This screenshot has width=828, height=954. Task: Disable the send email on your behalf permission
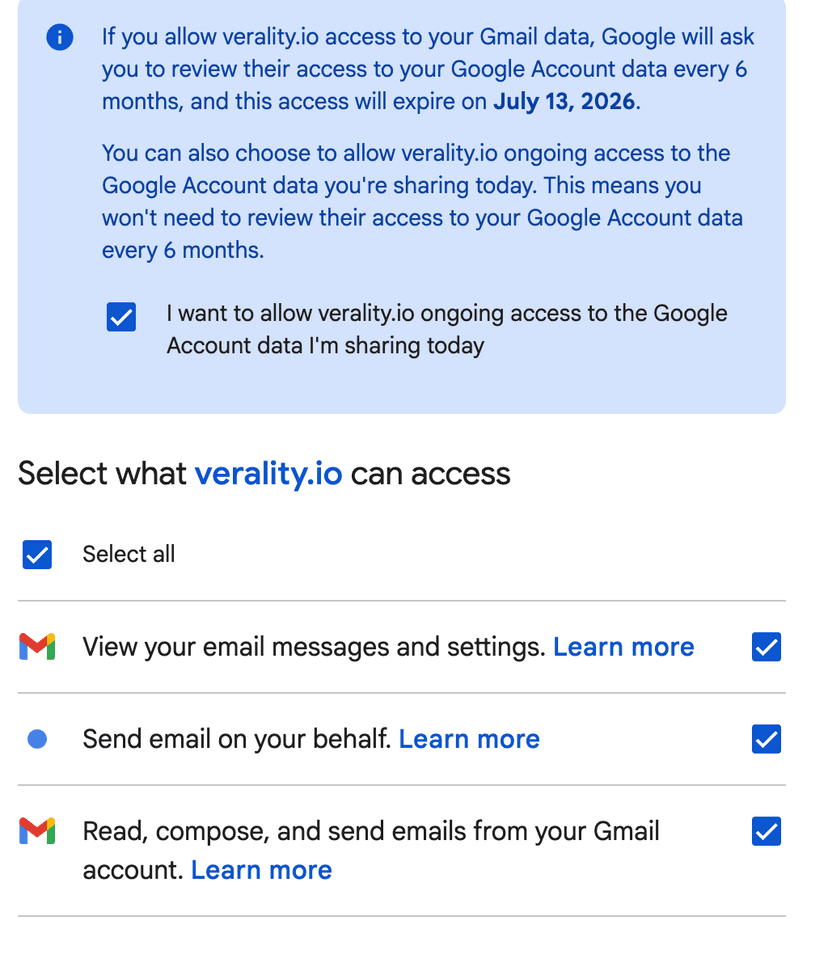(x=766, y=738)
